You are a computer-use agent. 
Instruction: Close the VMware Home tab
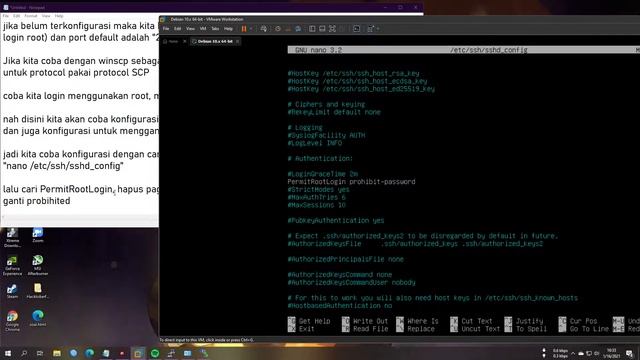[x=184, y=41]
